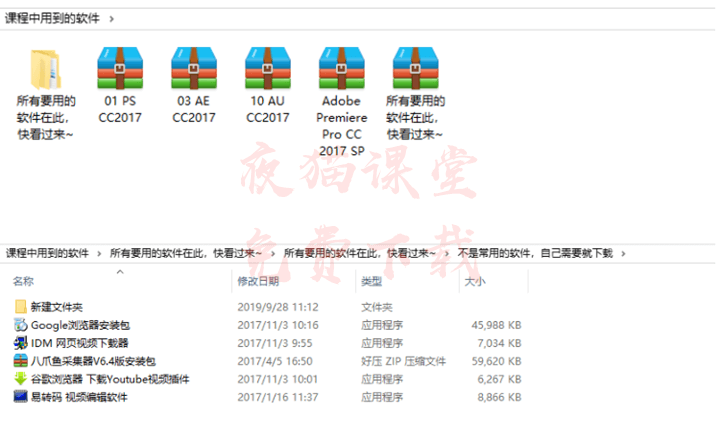Sort by 名称 column header
This screenshot has height=438, width=720.
[23, 281]
